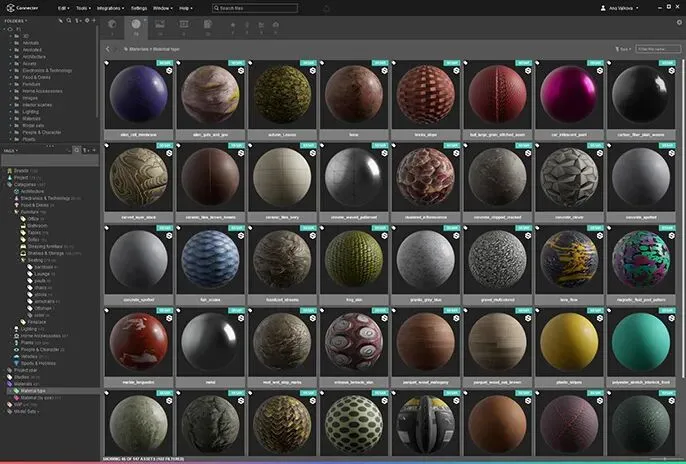Screen dimensions: 686x464
Task: Click the Search files input field
Action: [x=255, y=8]
